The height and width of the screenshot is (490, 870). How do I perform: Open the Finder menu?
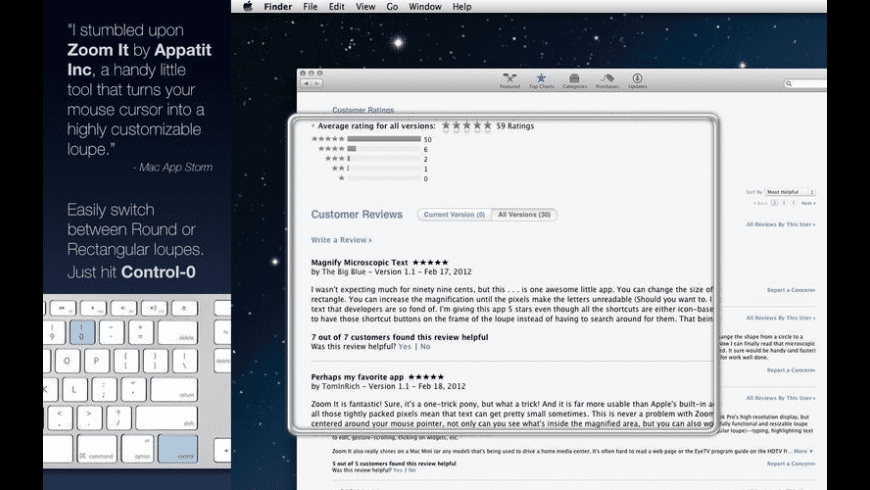(278, 7)
